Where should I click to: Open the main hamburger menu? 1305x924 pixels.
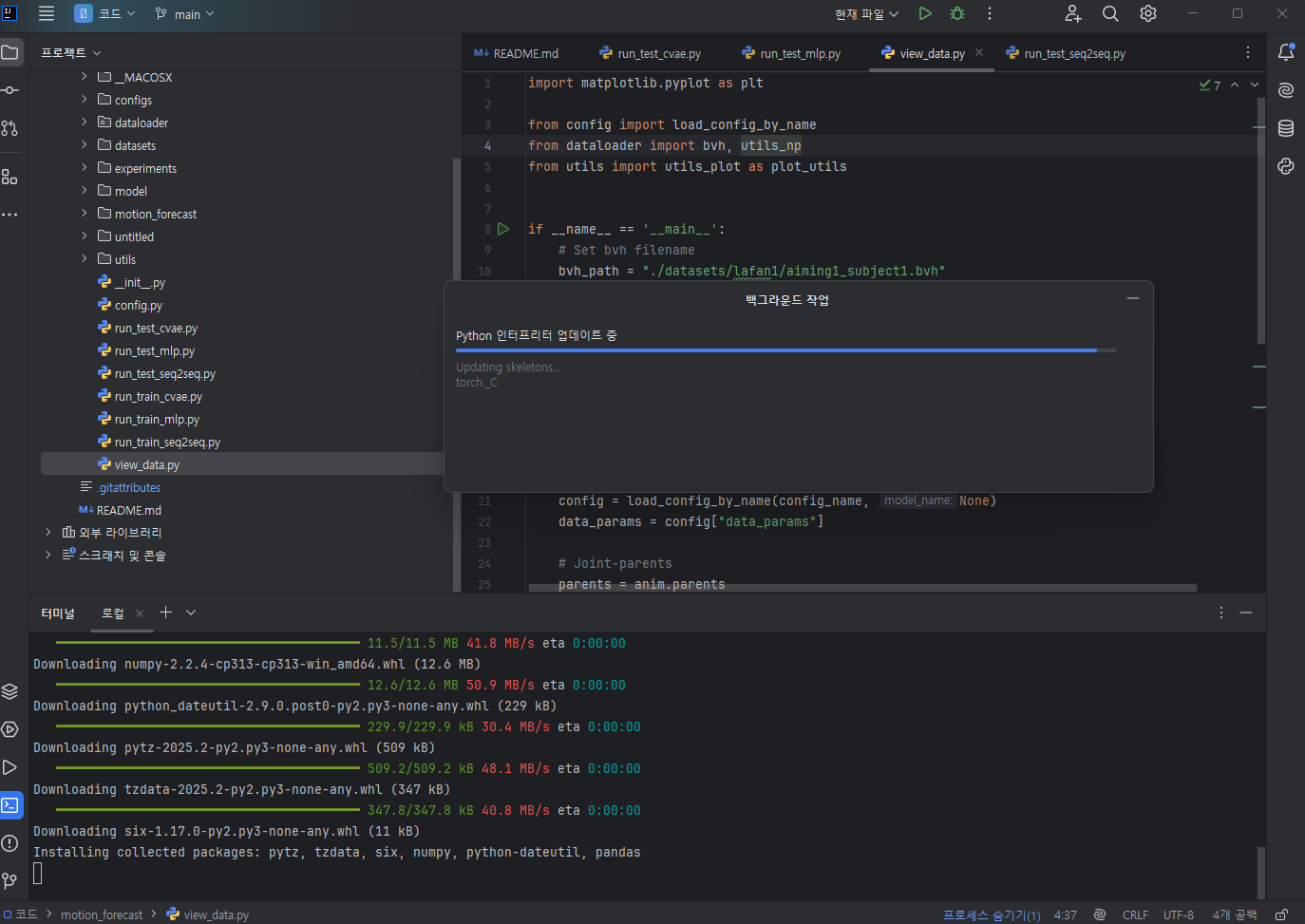click(x=47, y=13)
